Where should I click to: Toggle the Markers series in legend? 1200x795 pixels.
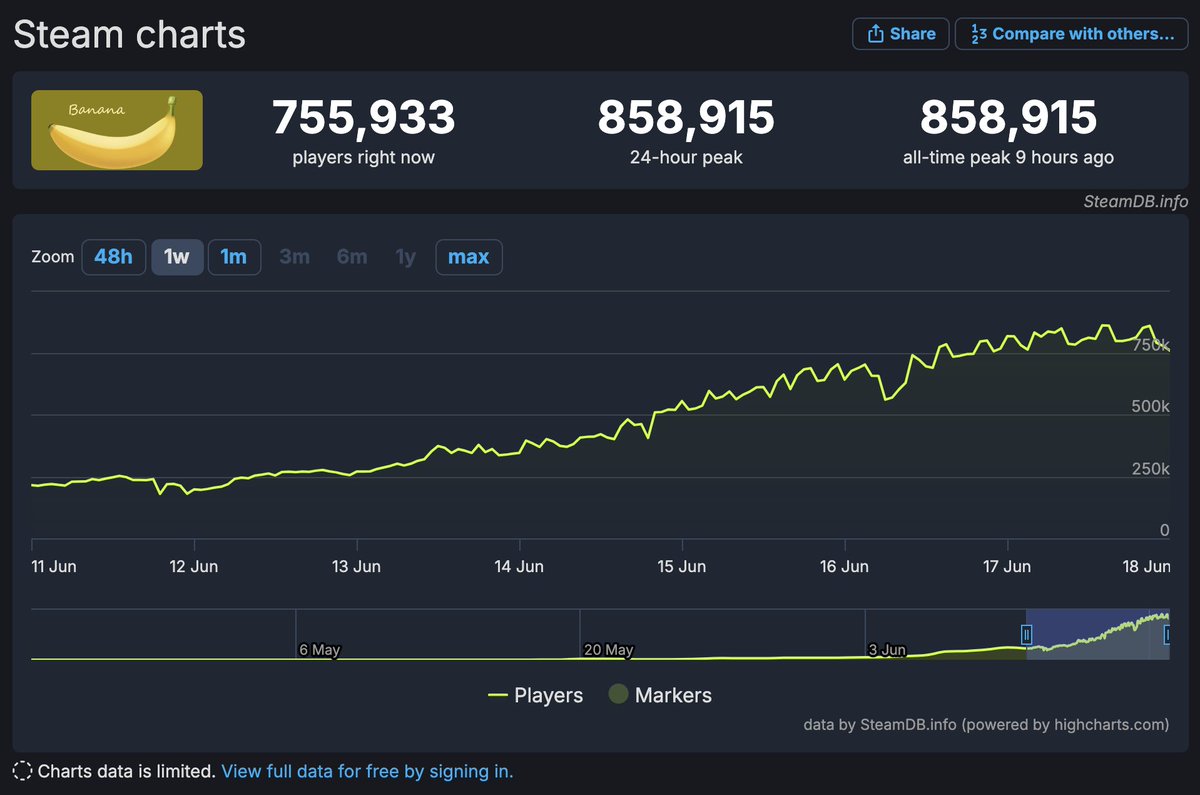(x=661, y=695)
